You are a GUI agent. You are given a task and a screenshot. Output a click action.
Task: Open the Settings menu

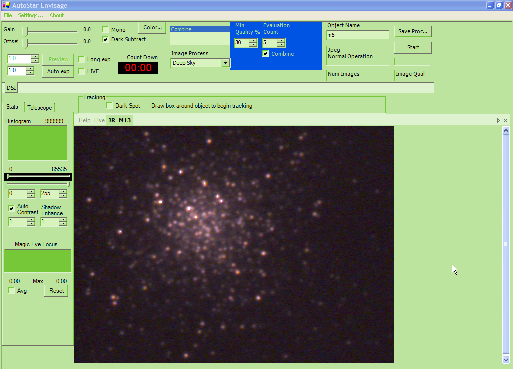(30, 15)
